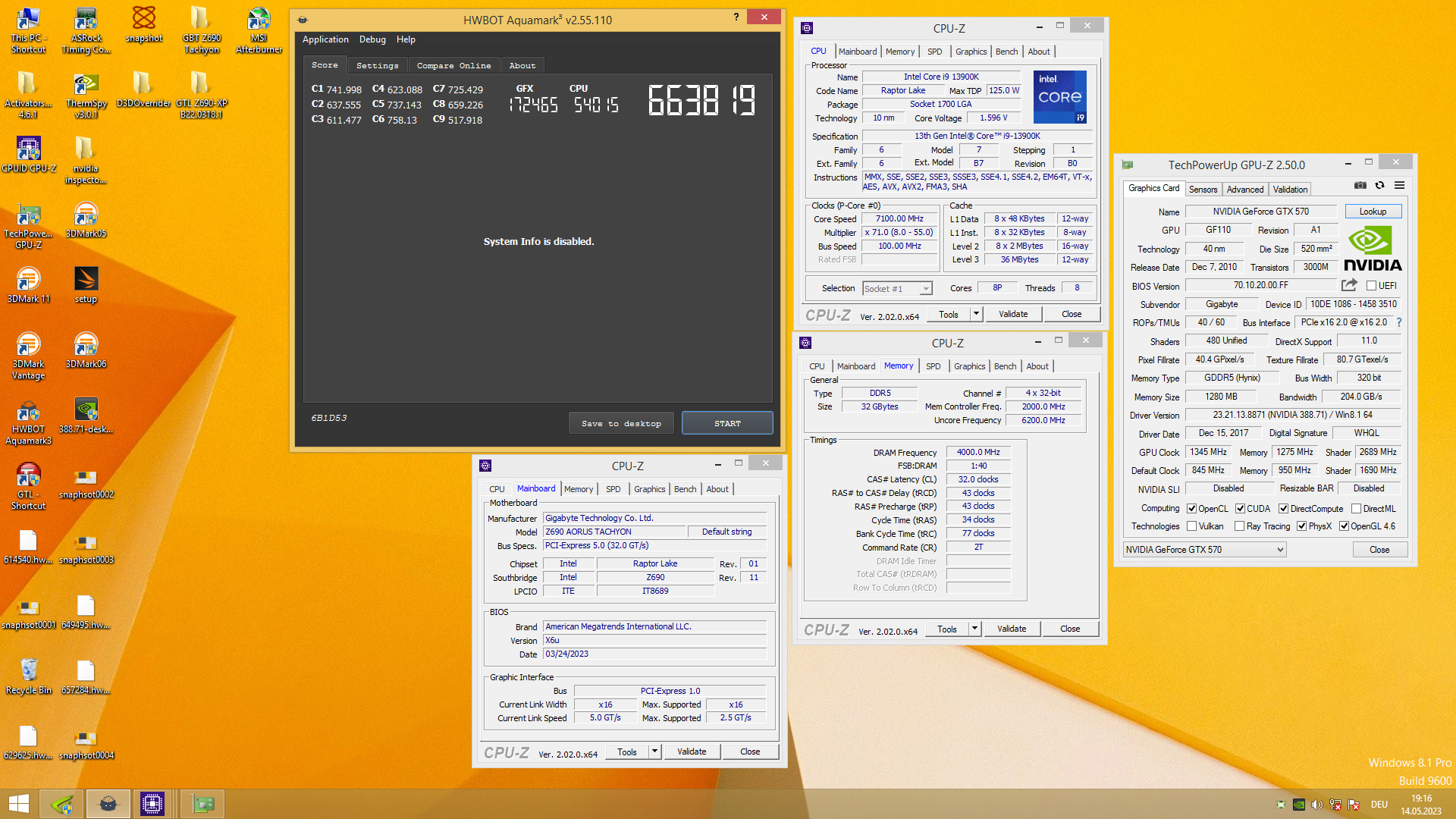Open GPU-Z hamburger menu icon

click(x=1399, y=185)
